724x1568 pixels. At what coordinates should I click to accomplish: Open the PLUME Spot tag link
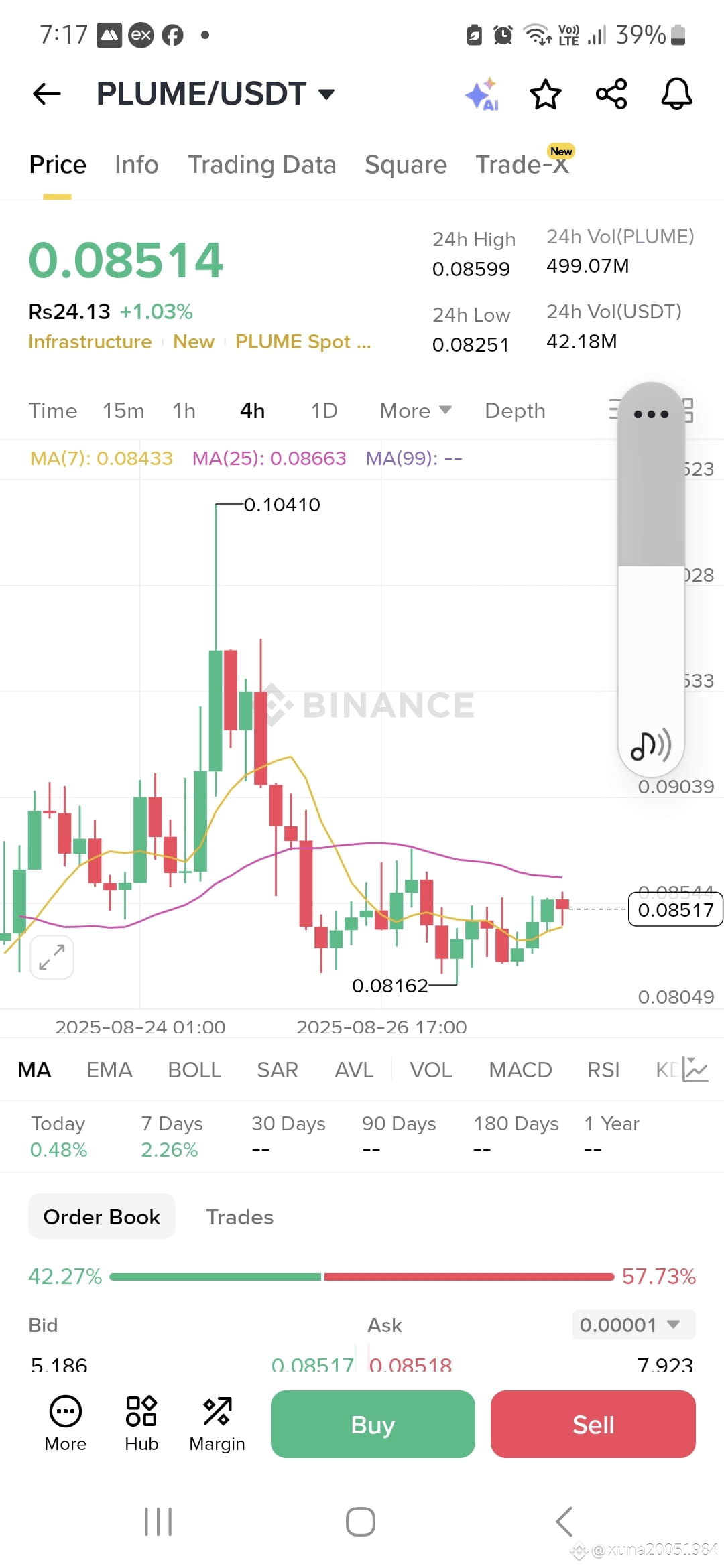(303, 342)
